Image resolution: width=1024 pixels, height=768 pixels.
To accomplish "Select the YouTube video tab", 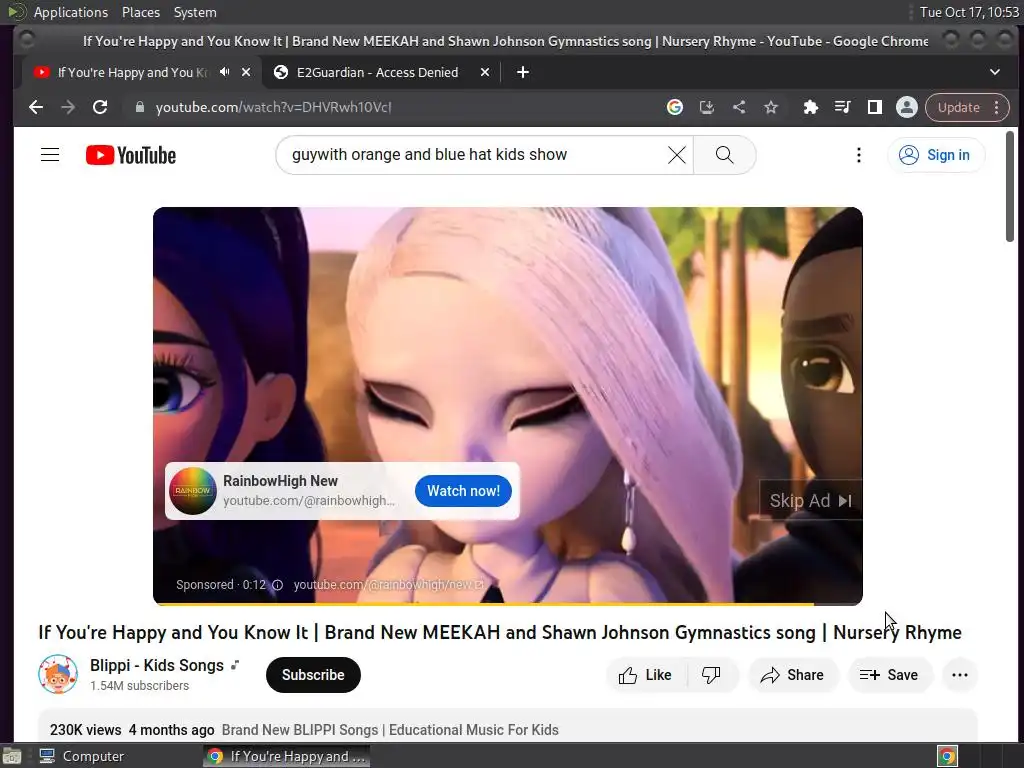I will pos(131,72).
